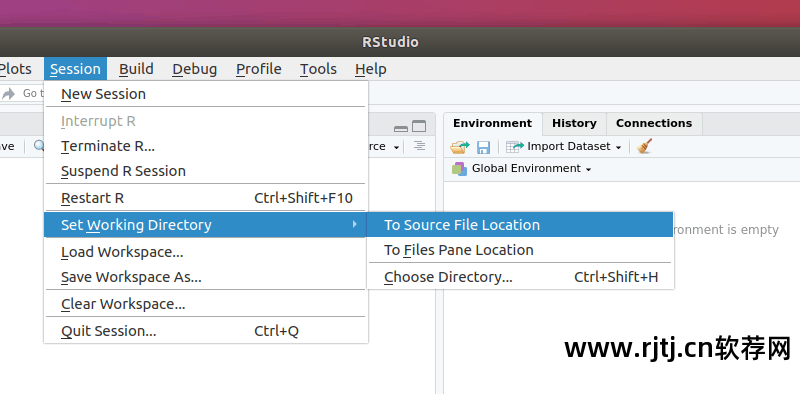Select Choose Directory menu entry
Viewport: 800px width, 394px height.
(520, 277)
